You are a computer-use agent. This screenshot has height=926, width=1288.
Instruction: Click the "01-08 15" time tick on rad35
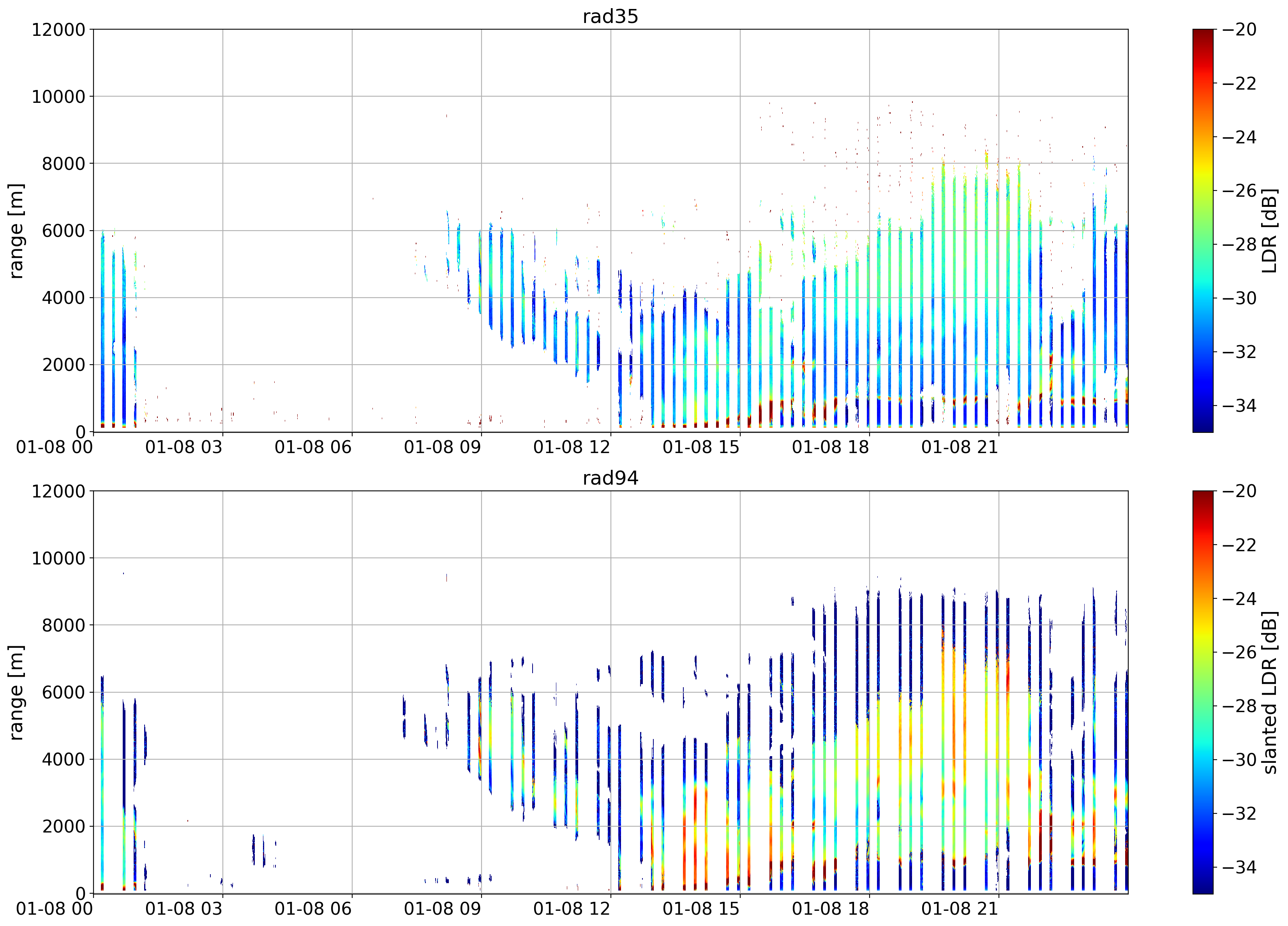click(x=701, y=447)
